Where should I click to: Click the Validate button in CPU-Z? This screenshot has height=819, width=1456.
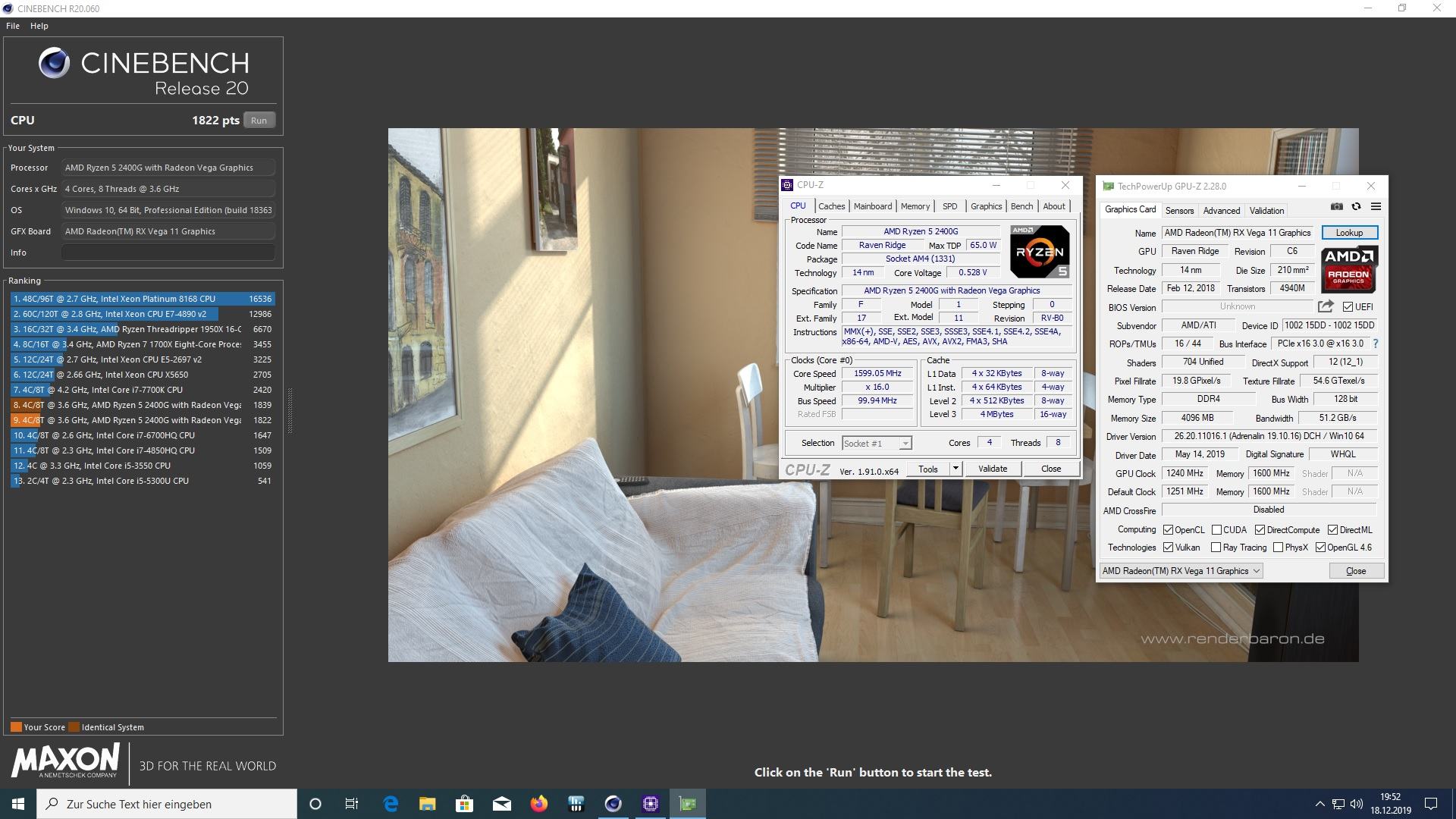[x=993, y=469]
